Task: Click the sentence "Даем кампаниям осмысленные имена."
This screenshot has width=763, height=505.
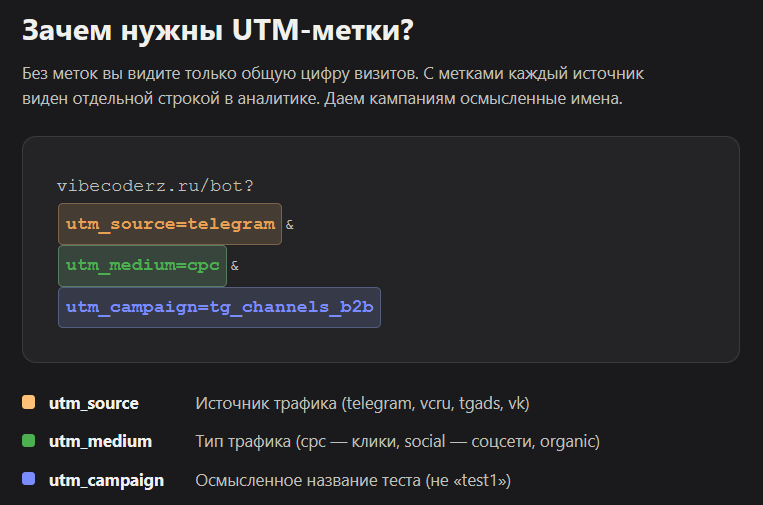Action: [473, 99]
